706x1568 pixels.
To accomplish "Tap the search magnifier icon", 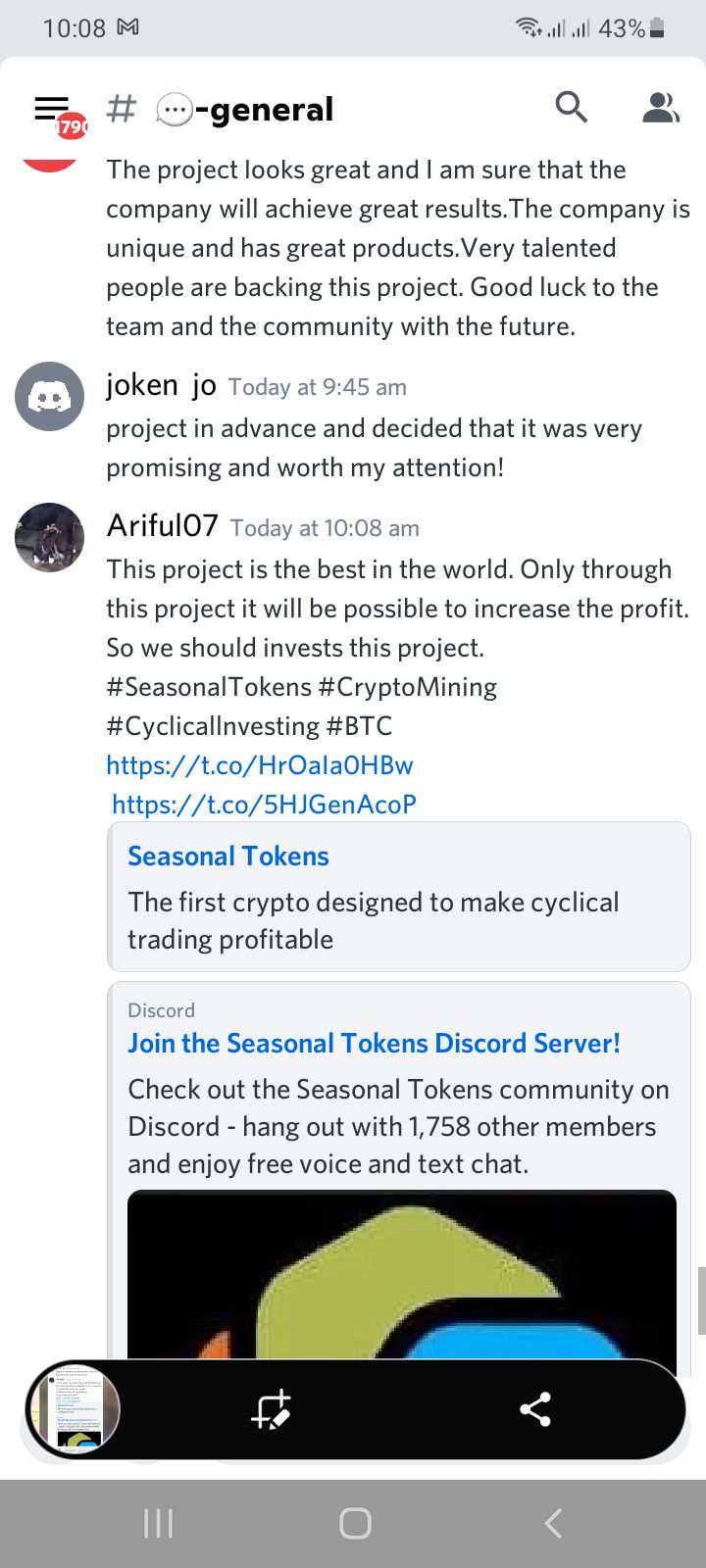I will pos(571,106).
